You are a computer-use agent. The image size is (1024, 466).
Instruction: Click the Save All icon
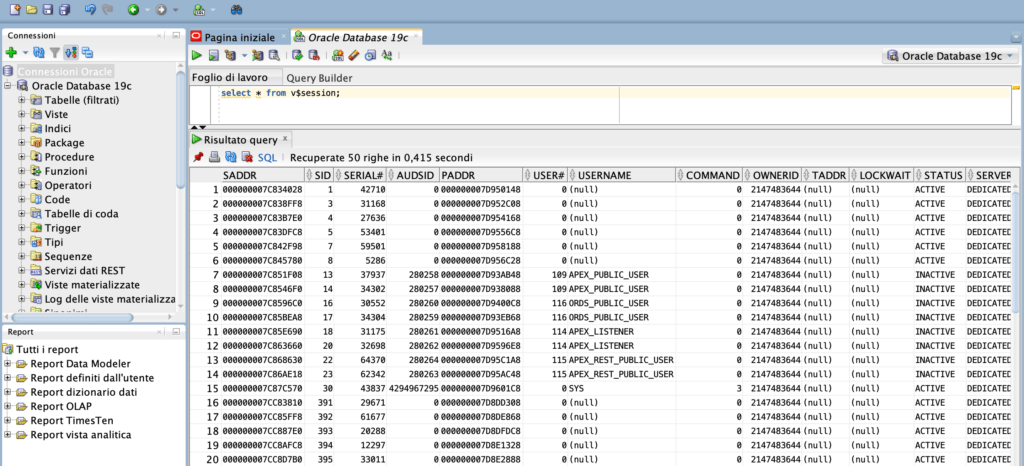pyautogui.click(x=64, y=10)
